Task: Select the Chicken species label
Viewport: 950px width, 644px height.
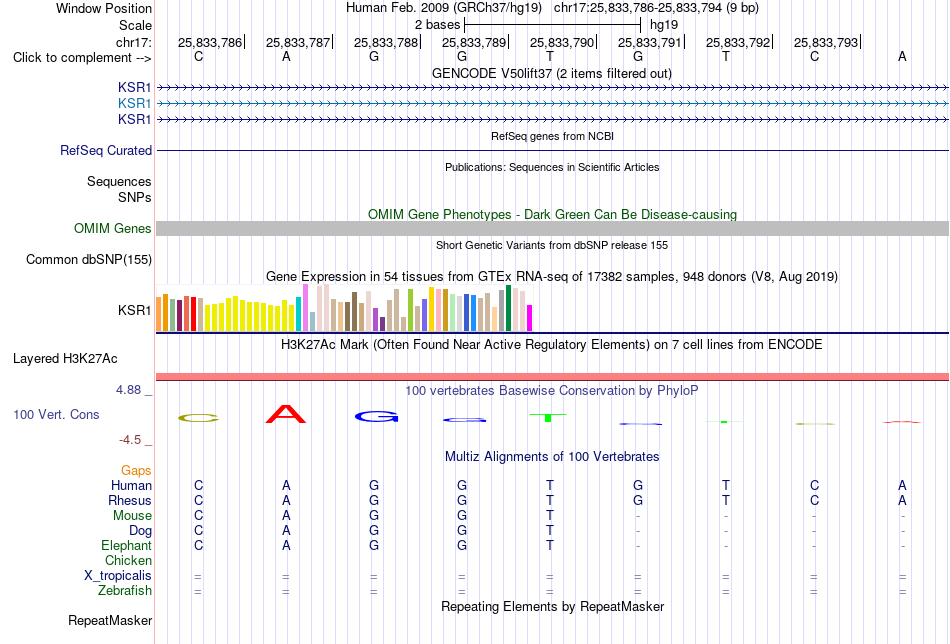Action: 128,560
